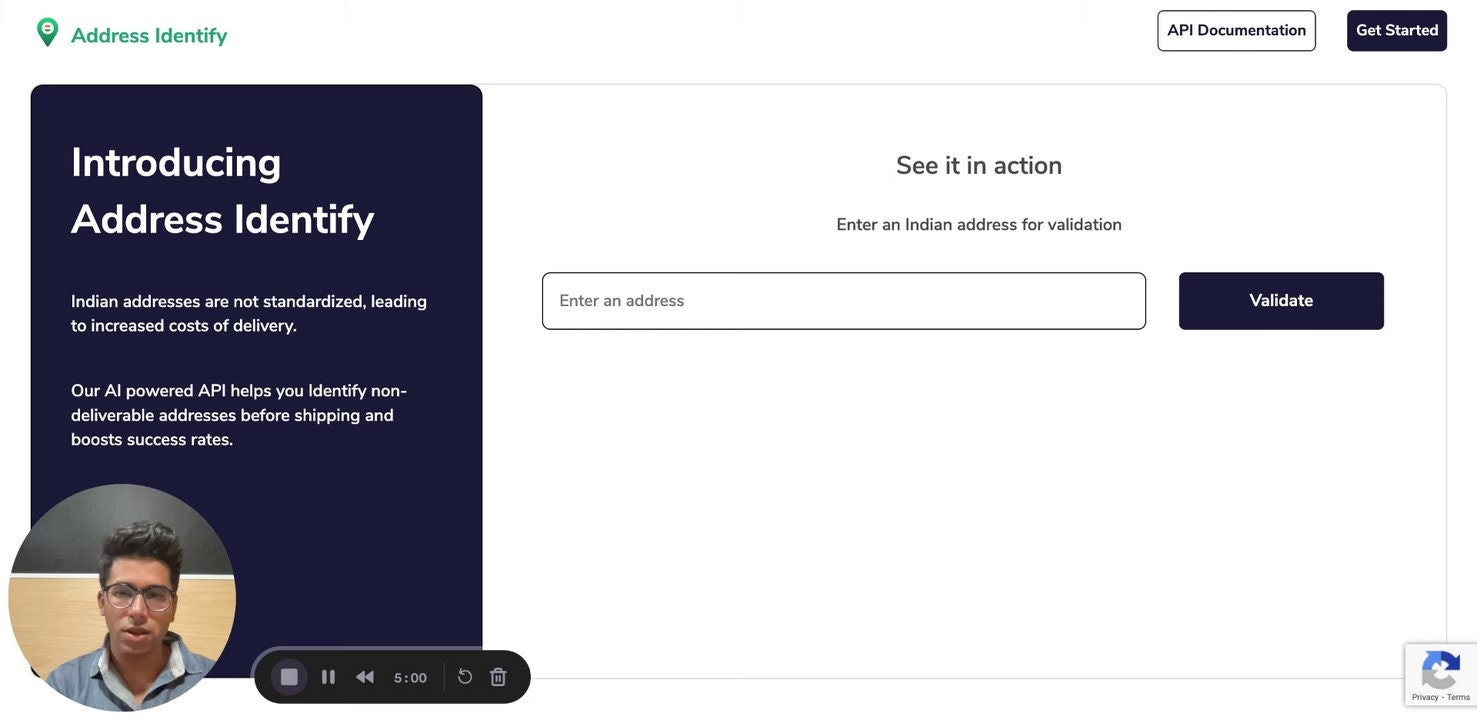The image size is (1477, 720).
Task: Click the presenter webcam bubble
Action: 122,598
